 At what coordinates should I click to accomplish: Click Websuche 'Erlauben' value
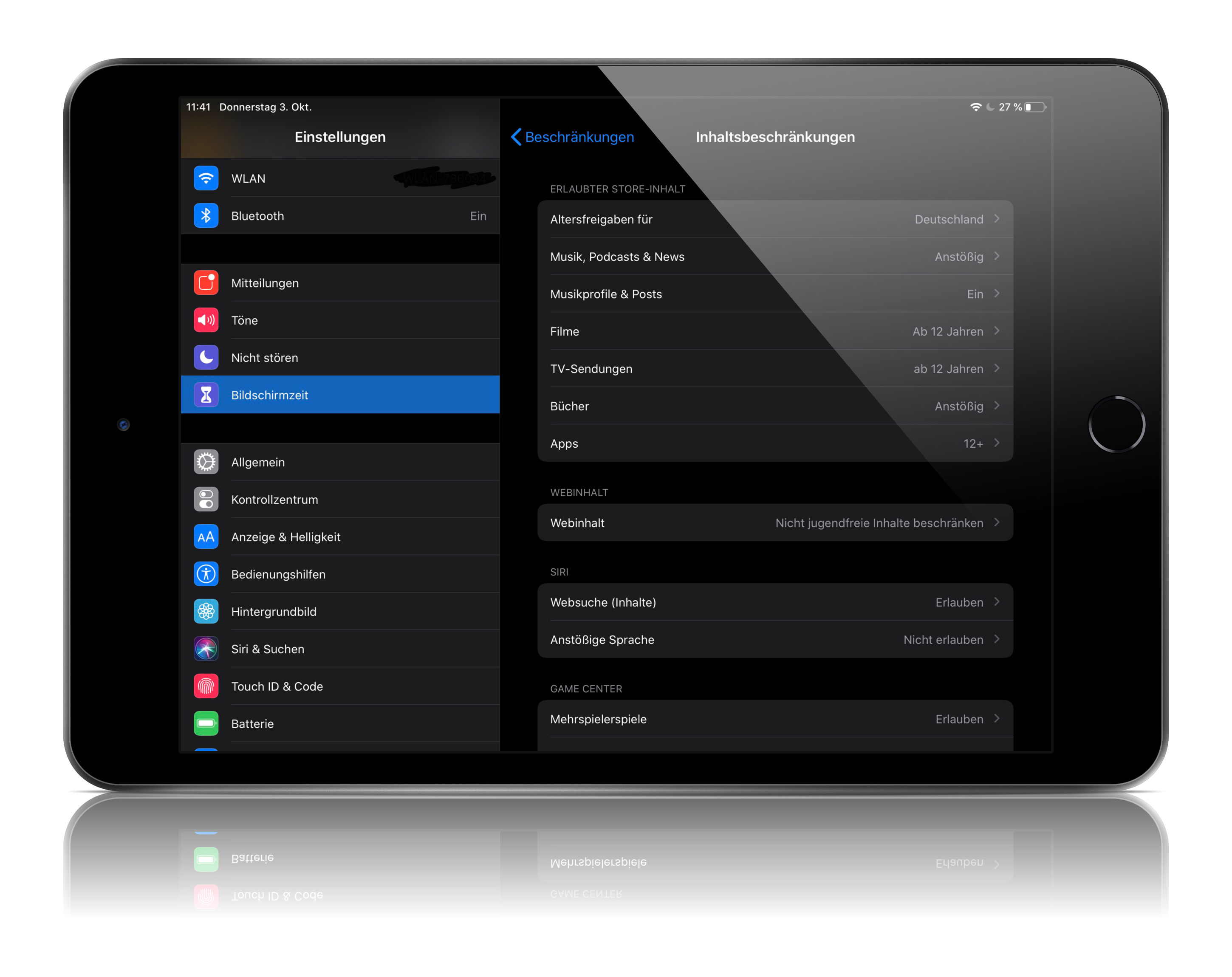pyautogui.click(x=959, y=603)
